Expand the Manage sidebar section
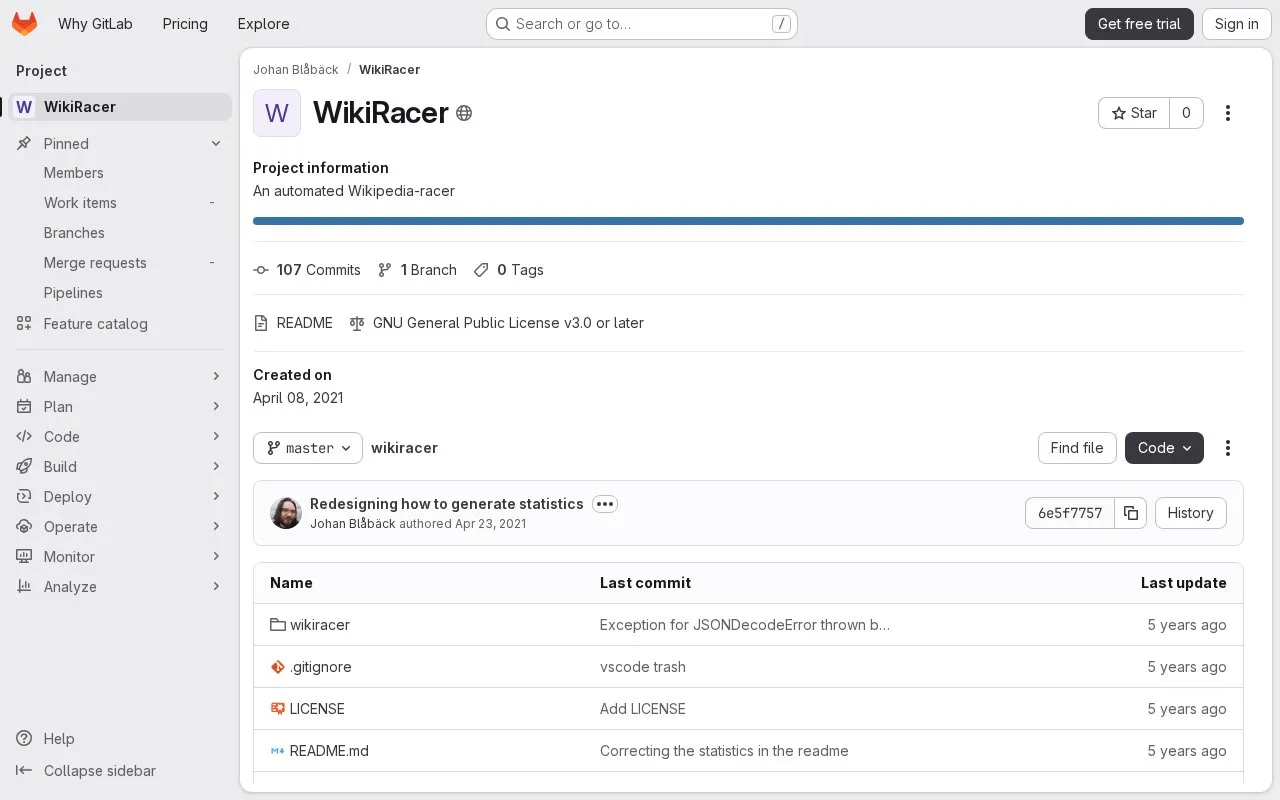The image size is (1280, 800). click(120, 377)
